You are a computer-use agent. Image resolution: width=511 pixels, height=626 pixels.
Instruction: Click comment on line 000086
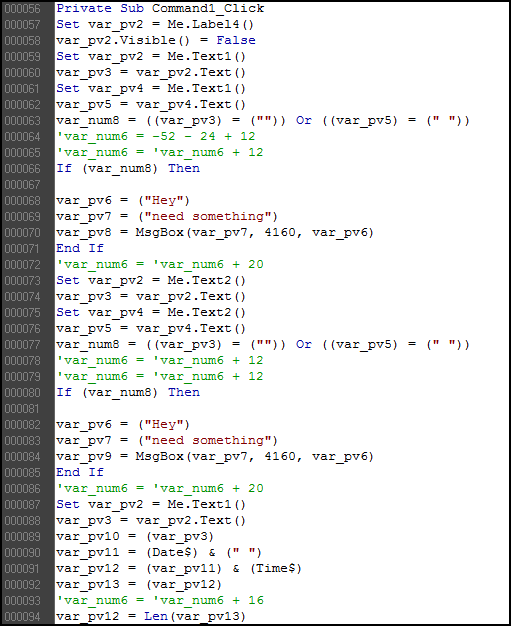(x=160, y=489)
